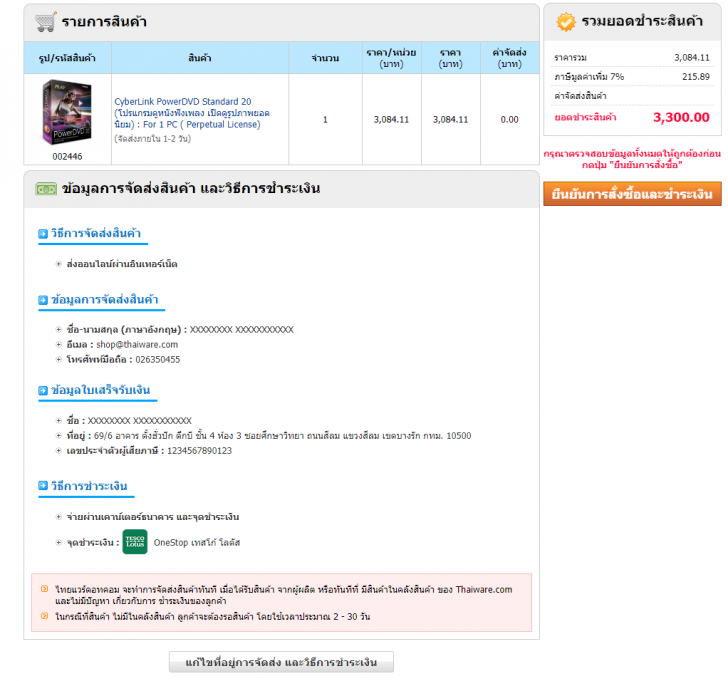728x681 pixels.
Task: Click the total amount 3,300.00
Action: tap(681, 117)
